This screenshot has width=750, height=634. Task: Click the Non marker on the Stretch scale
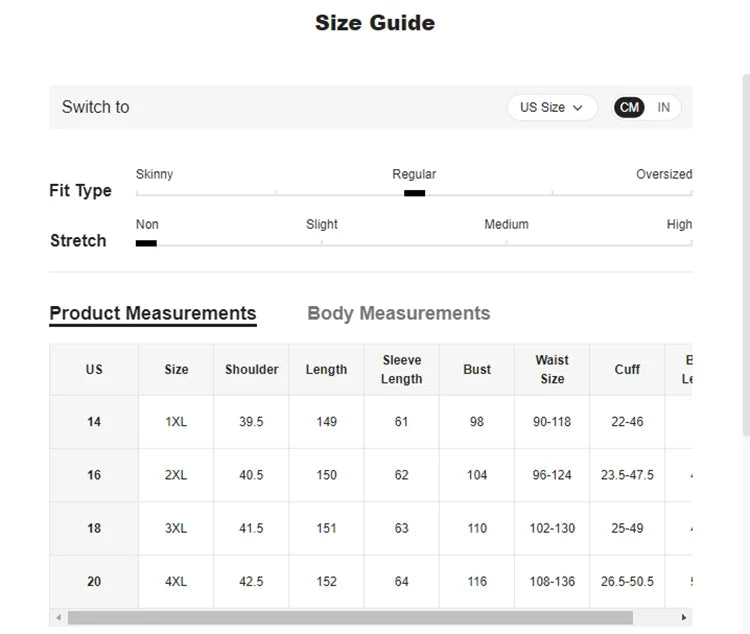pyautogui.click(x=146, y=243)
